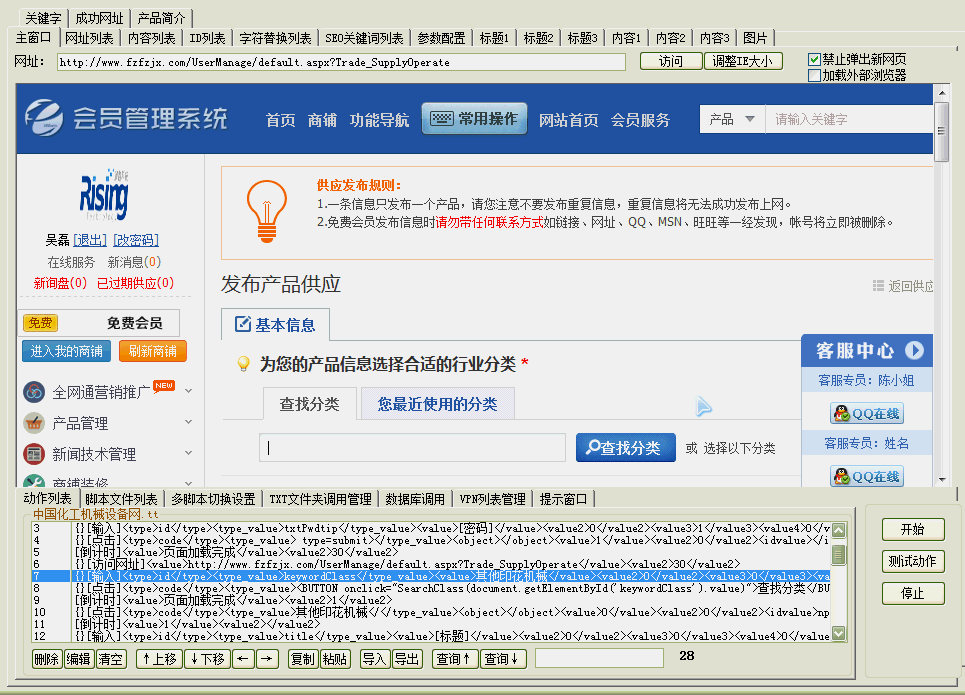
Task: Click the 导入 import button
Action: pyautogui.click(x=374, y=659)
